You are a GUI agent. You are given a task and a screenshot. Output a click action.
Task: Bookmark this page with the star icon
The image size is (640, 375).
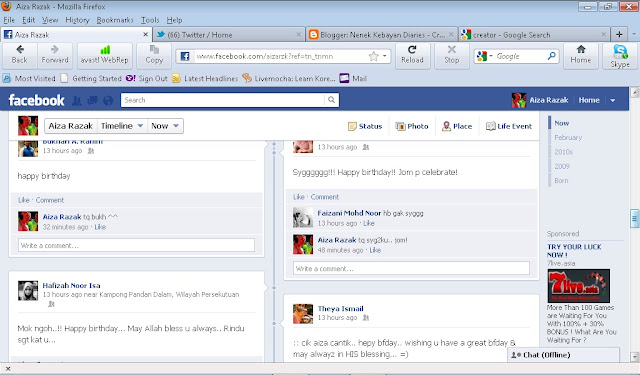click(373, 56)
